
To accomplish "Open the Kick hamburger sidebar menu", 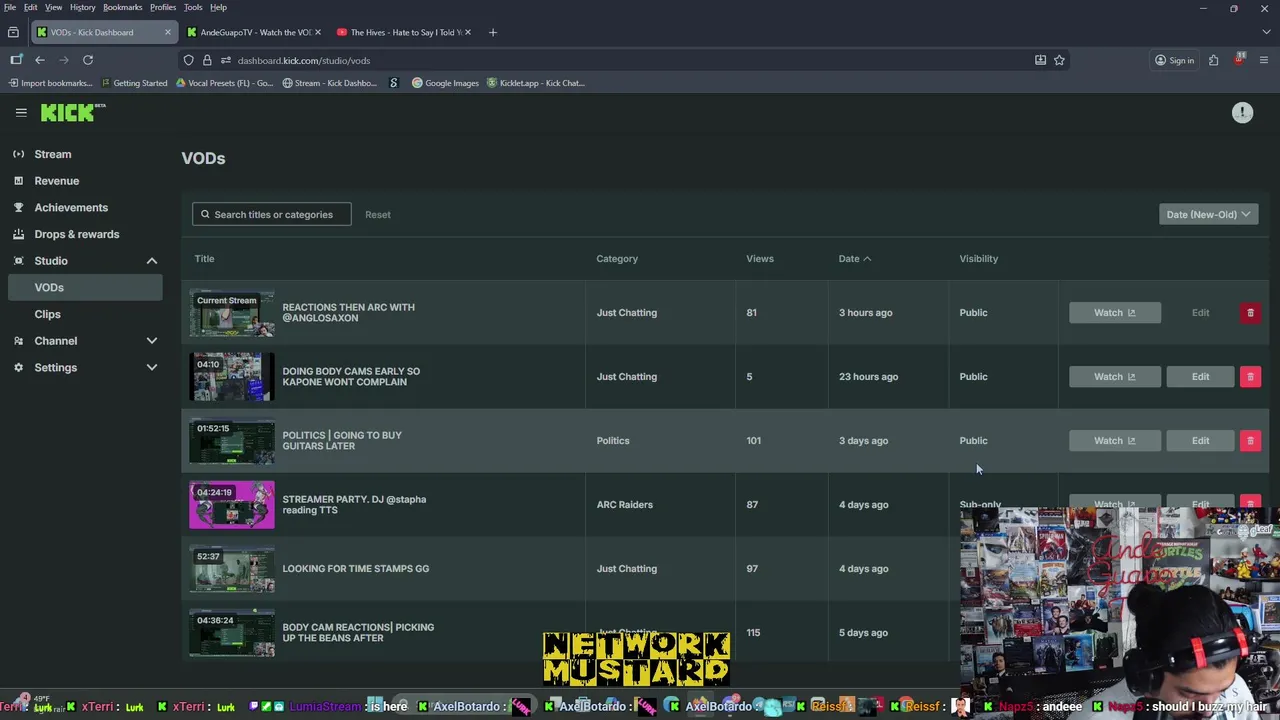I will (x=21, y=113).
